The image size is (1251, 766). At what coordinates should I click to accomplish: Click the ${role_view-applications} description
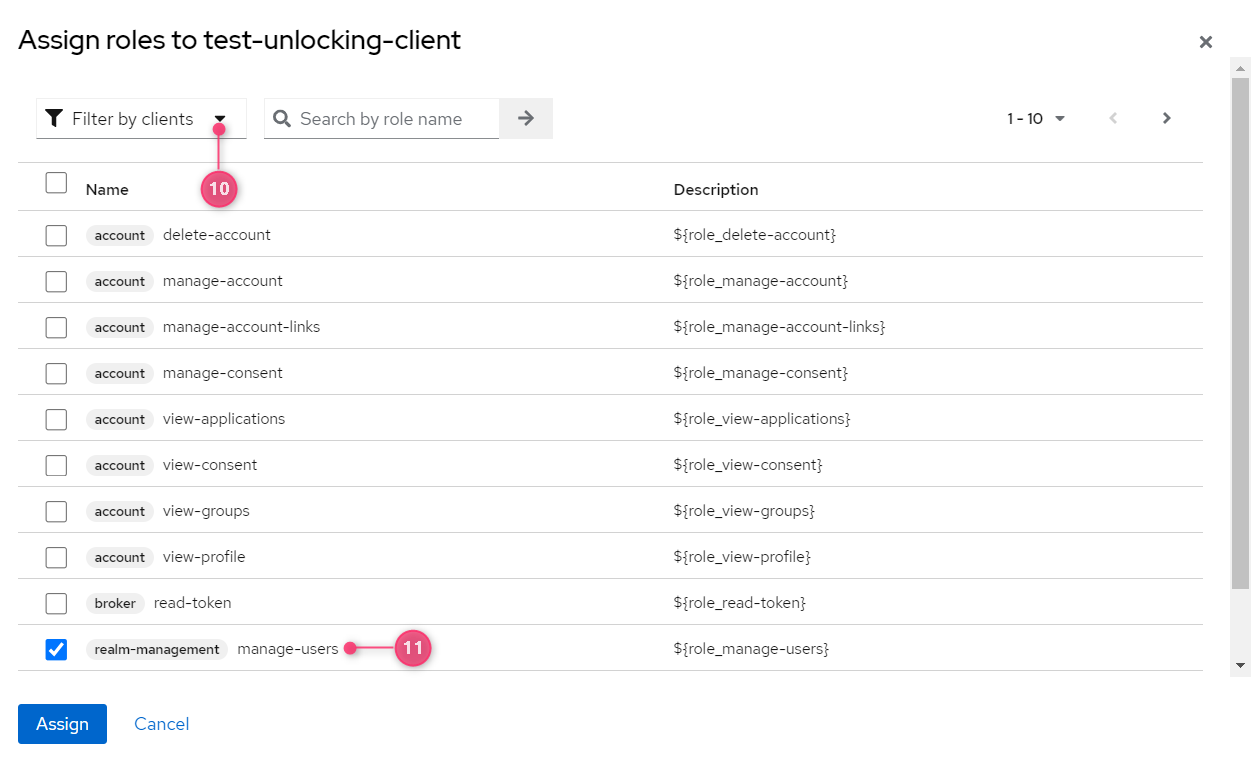point(763,419)
